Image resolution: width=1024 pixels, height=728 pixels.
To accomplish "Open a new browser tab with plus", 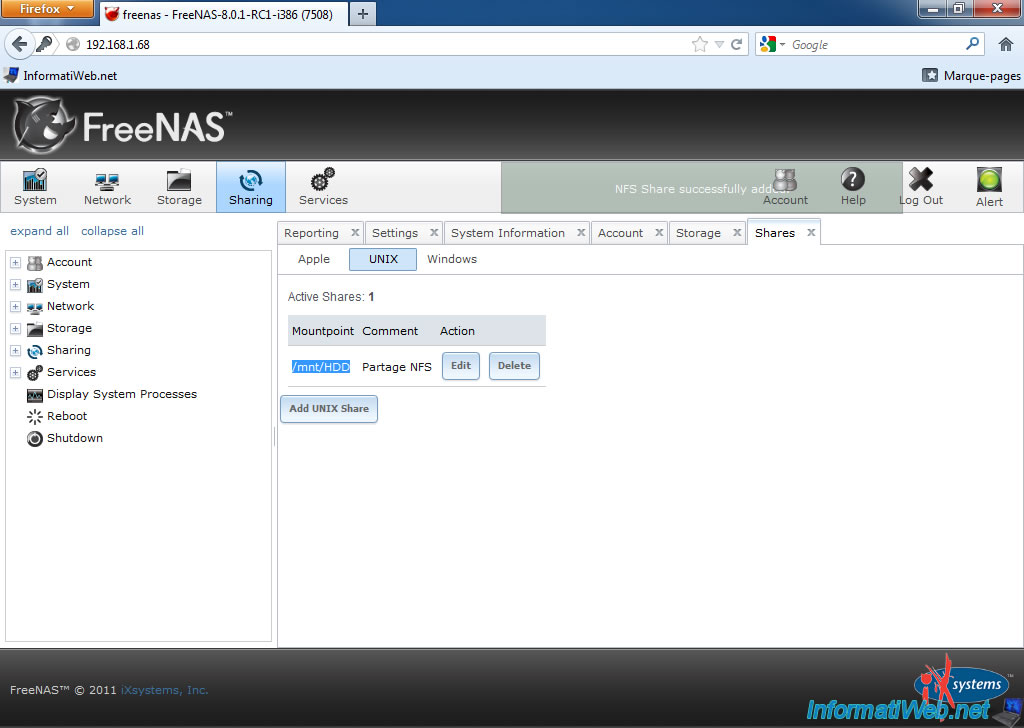I will (x=363, y=14).
